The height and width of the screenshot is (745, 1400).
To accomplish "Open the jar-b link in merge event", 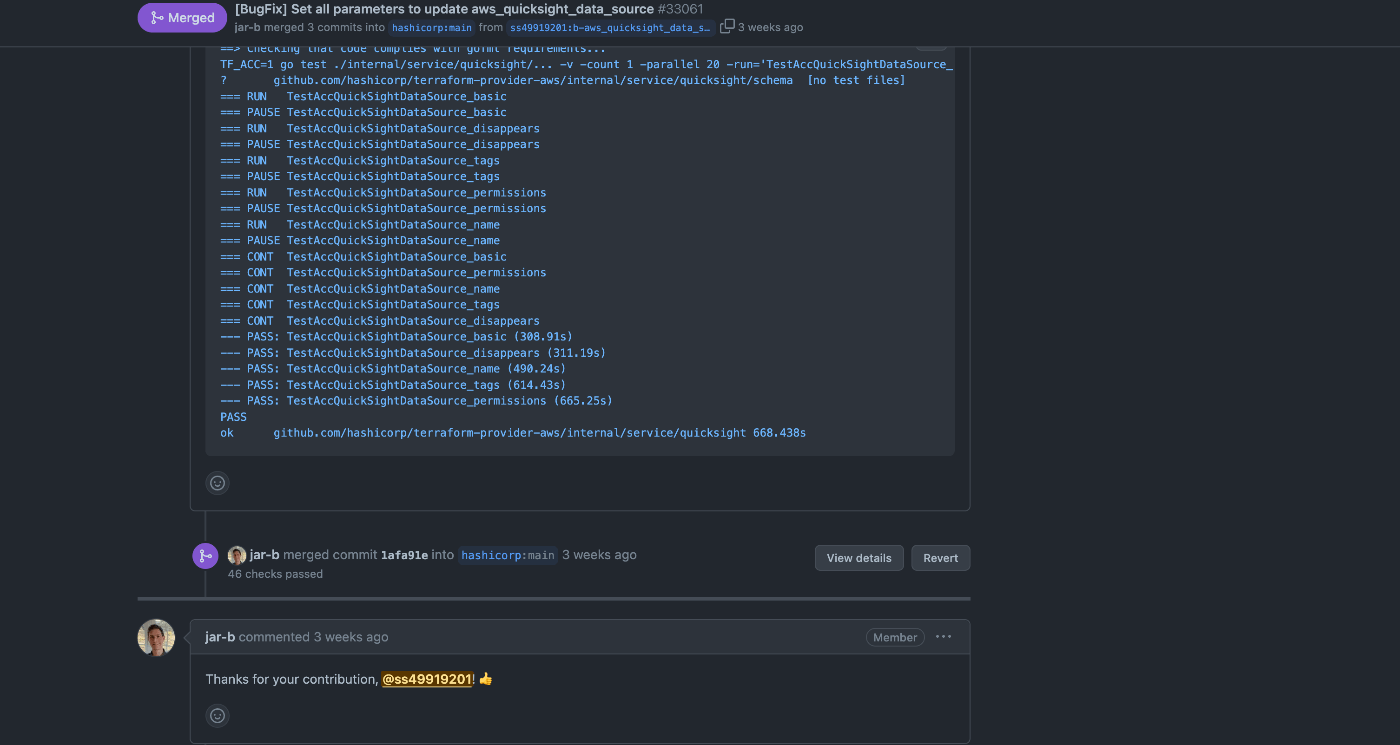I will (x=265, y=555).
